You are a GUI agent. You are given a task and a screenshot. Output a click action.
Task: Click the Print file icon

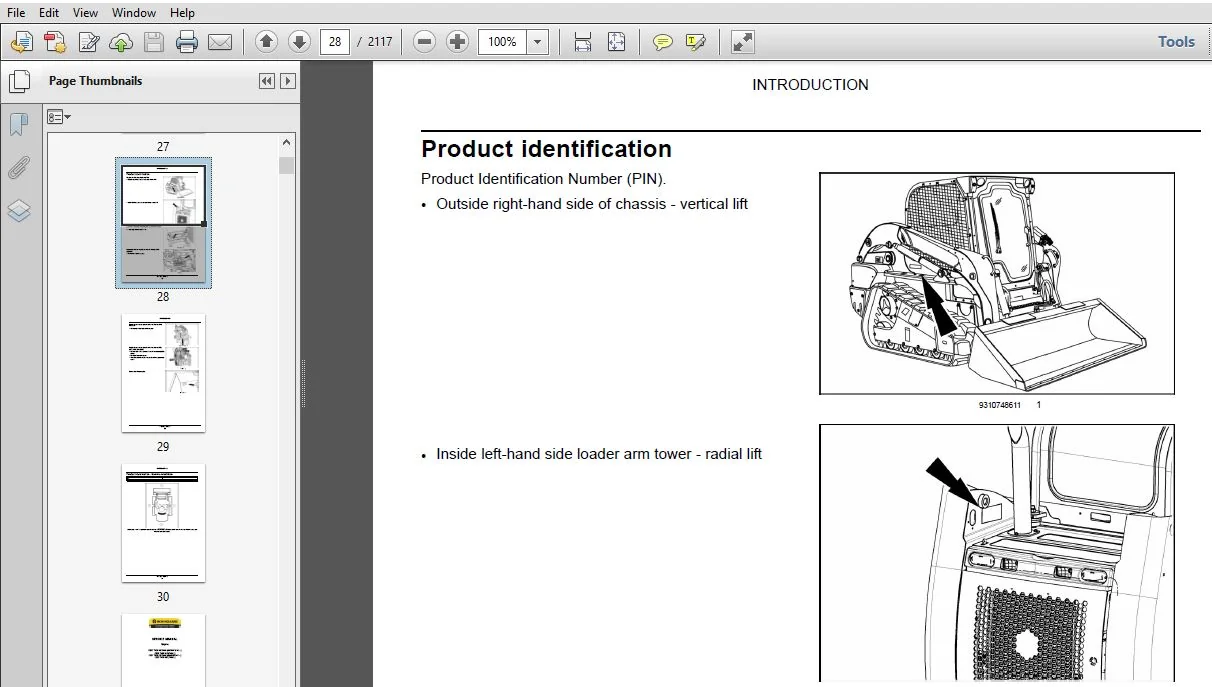(186, 42)
